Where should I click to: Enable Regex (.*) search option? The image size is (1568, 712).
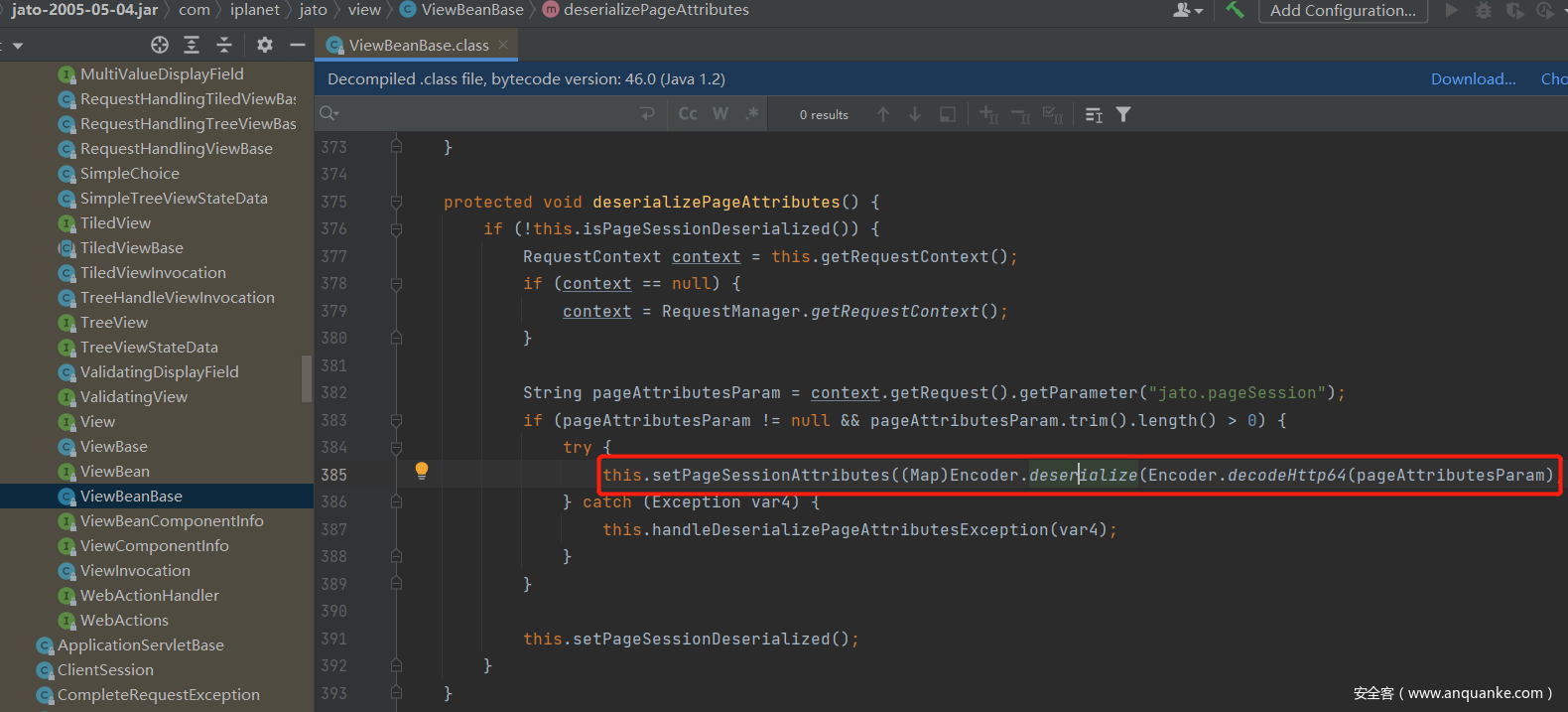[x=752, y=114]
